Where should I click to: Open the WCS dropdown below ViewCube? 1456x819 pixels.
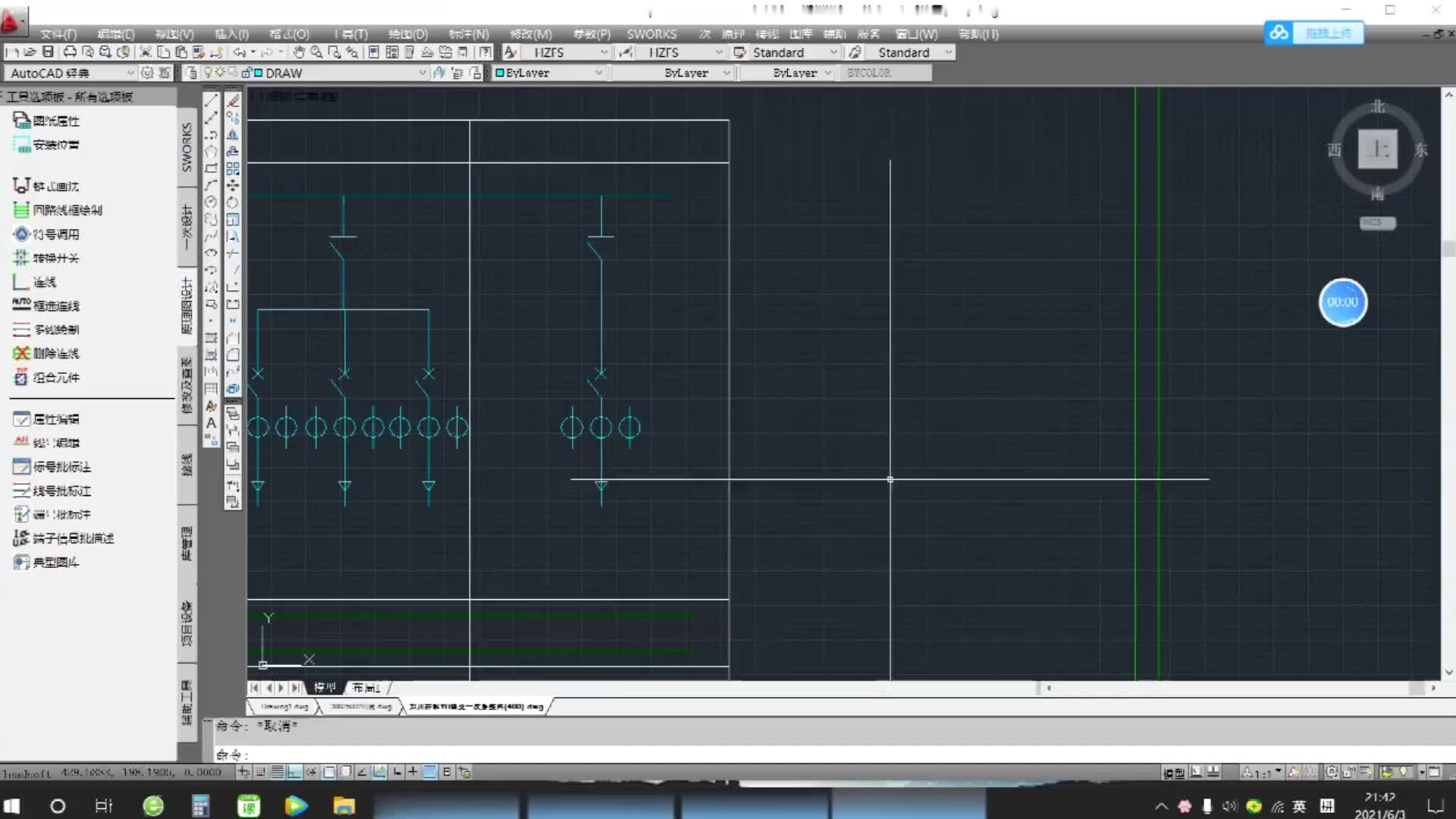pyautogui.click(x=1377, y=222)
